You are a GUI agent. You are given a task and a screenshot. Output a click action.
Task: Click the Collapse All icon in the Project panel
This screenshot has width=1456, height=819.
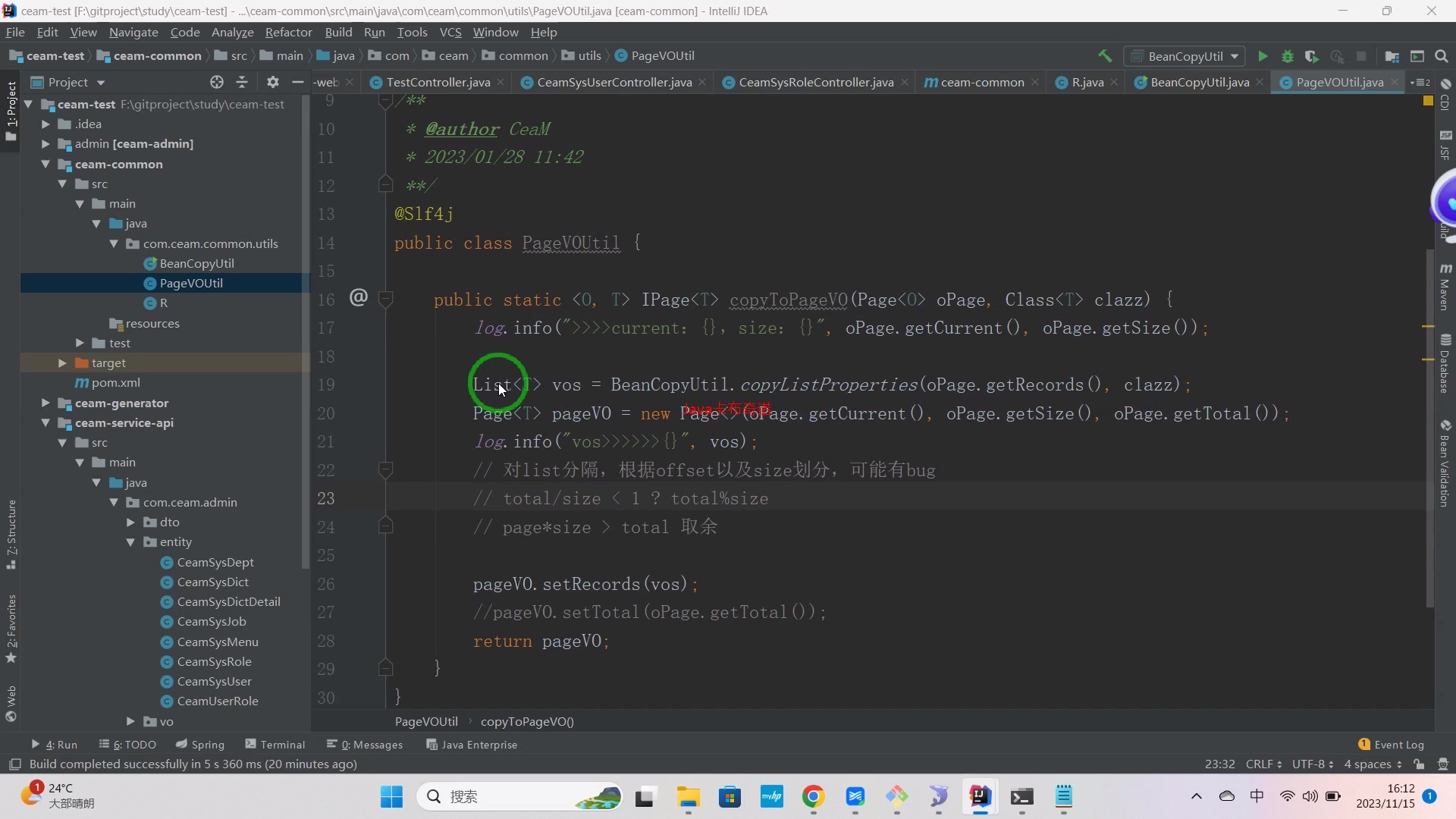coord(242,82)
